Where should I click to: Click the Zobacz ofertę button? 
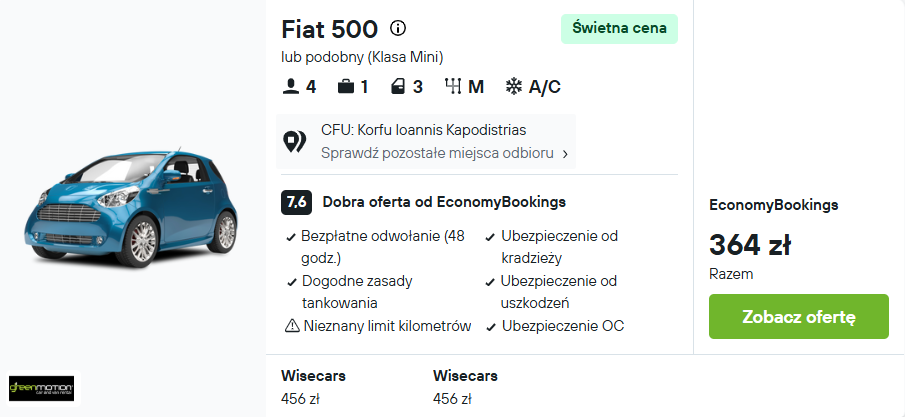tap(799, 317)
